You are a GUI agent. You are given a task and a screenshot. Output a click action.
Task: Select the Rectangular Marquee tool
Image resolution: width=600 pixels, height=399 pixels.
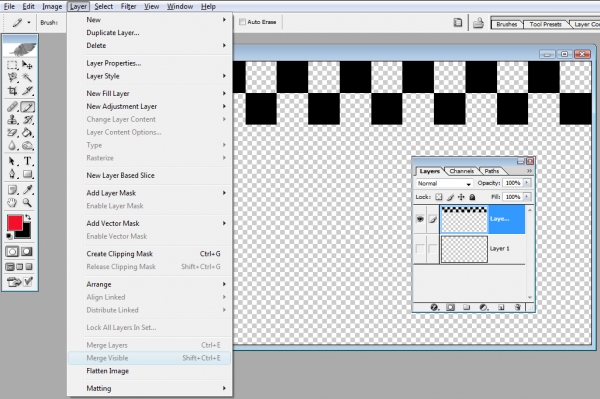tap(12, 65)
